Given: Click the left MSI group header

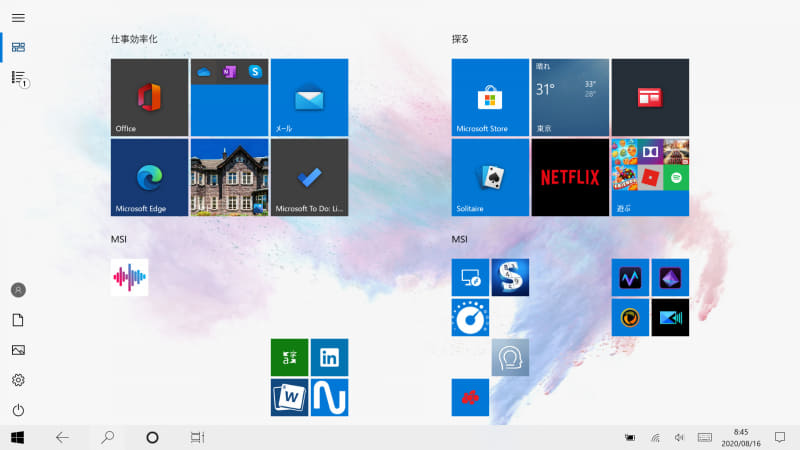Looking at the screenshot, I should (119, 239).
